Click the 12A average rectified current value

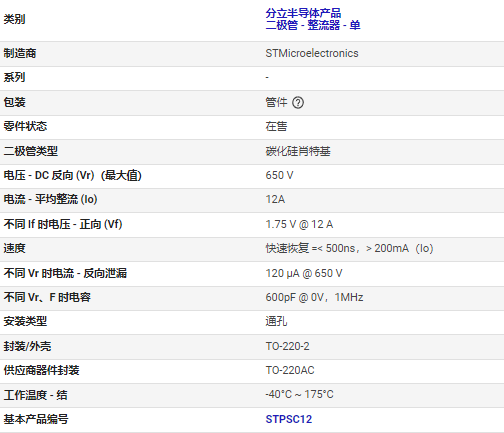(275, 199)
